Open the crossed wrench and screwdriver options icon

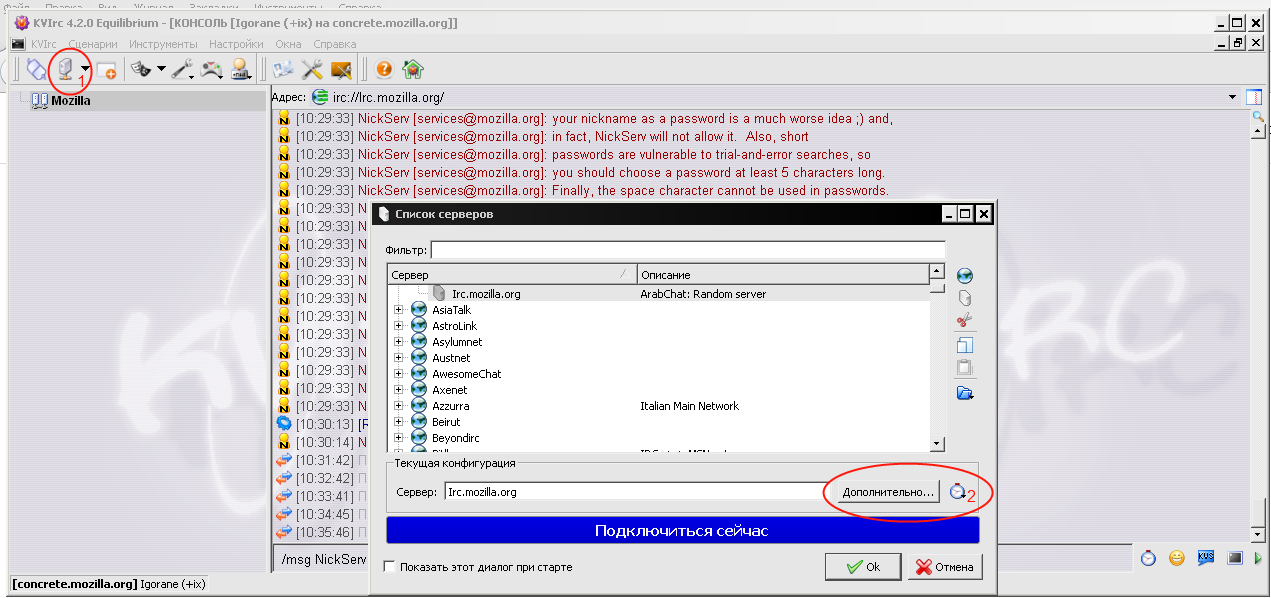pos(312,69)
